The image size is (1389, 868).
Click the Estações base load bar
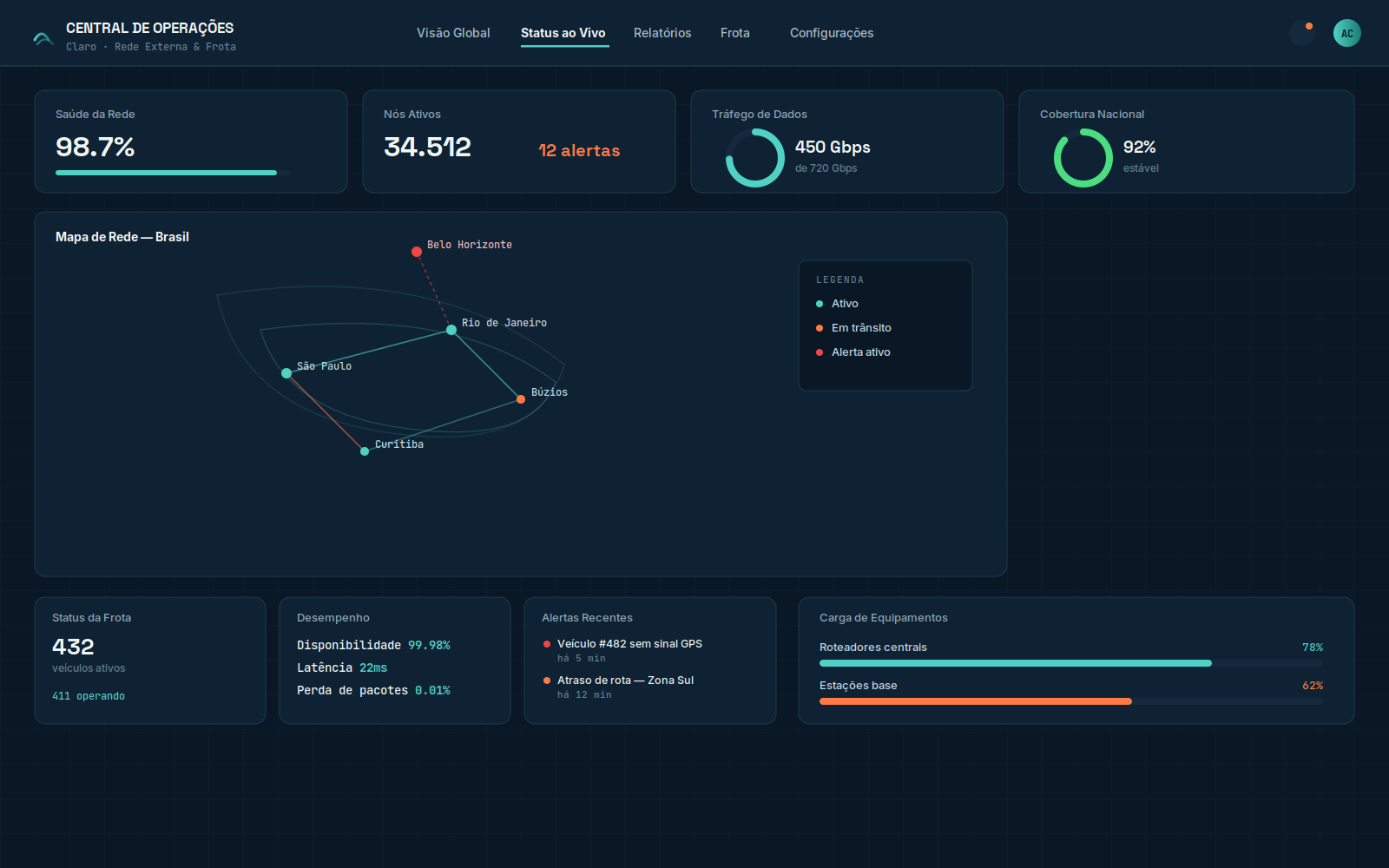(1071, 701)
